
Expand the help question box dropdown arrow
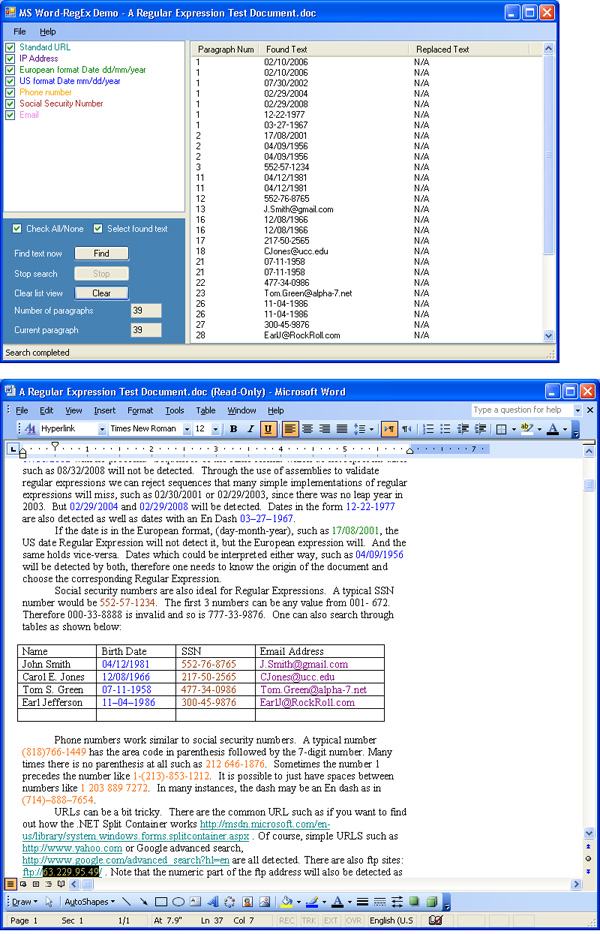577,410
